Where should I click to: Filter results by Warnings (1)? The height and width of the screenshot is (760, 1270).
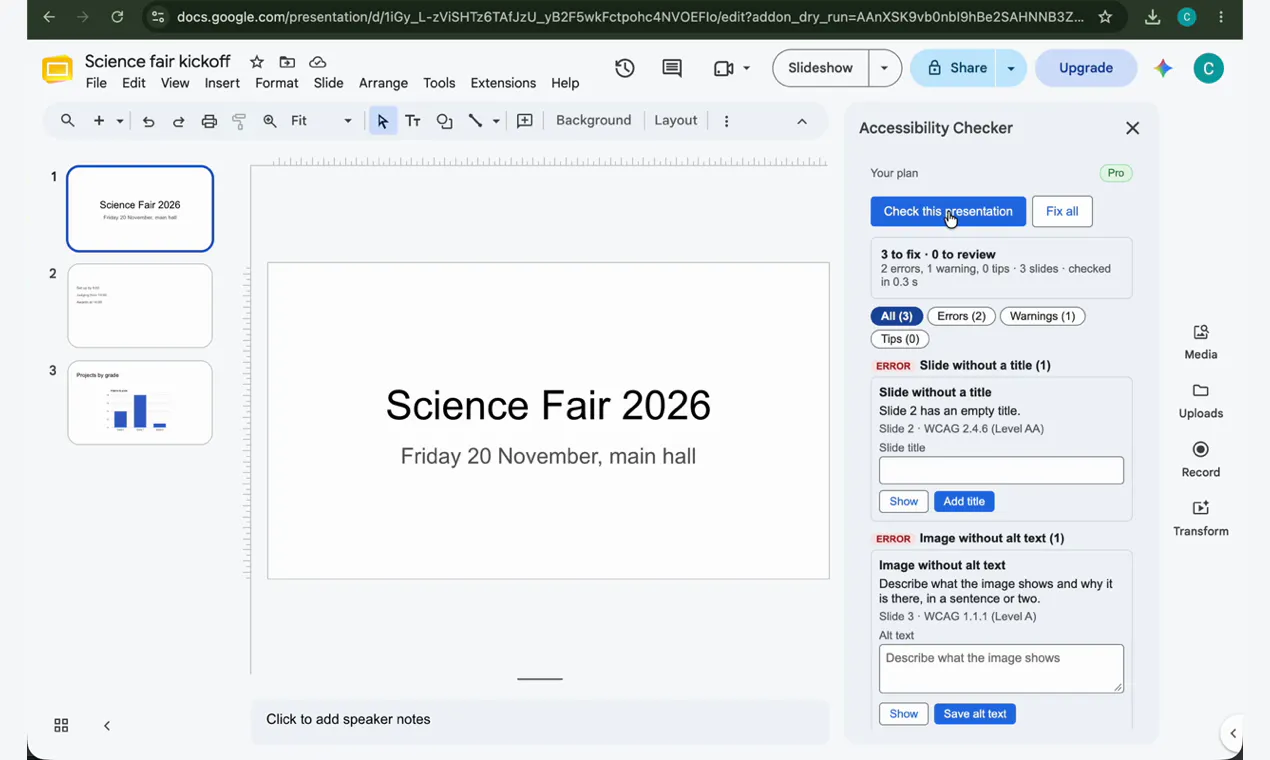1042,316
